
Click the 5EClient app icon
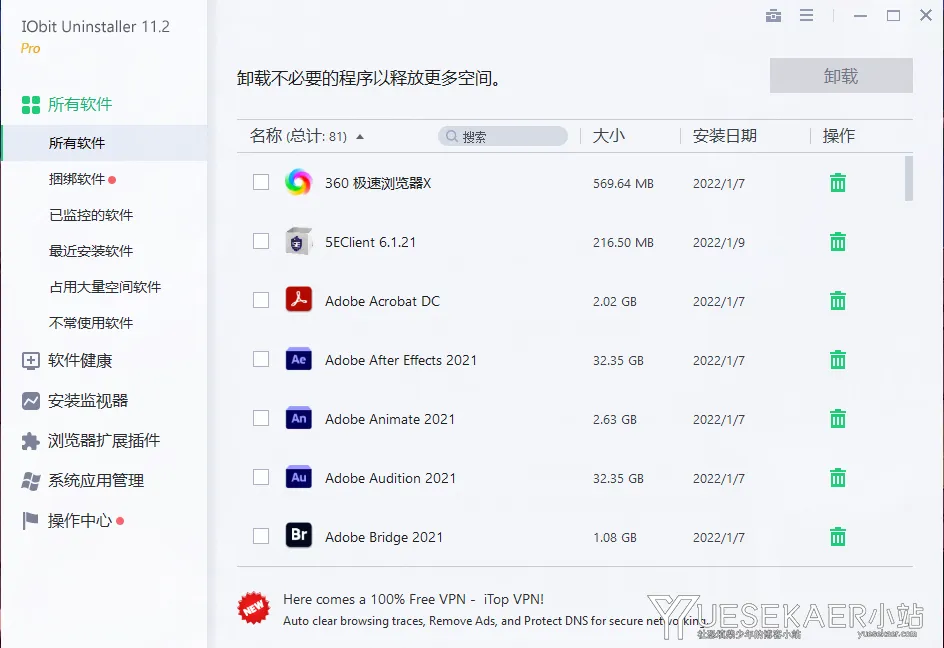click(298, 241)
